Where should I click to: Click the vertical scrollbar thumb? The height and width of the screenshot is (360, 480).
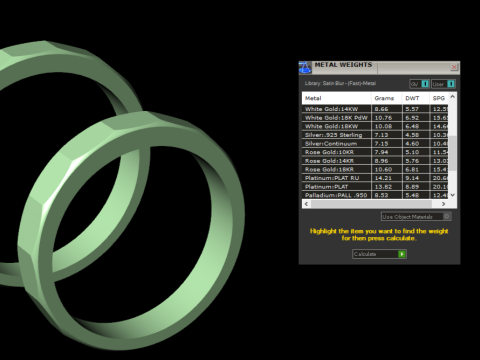(452, 153)
